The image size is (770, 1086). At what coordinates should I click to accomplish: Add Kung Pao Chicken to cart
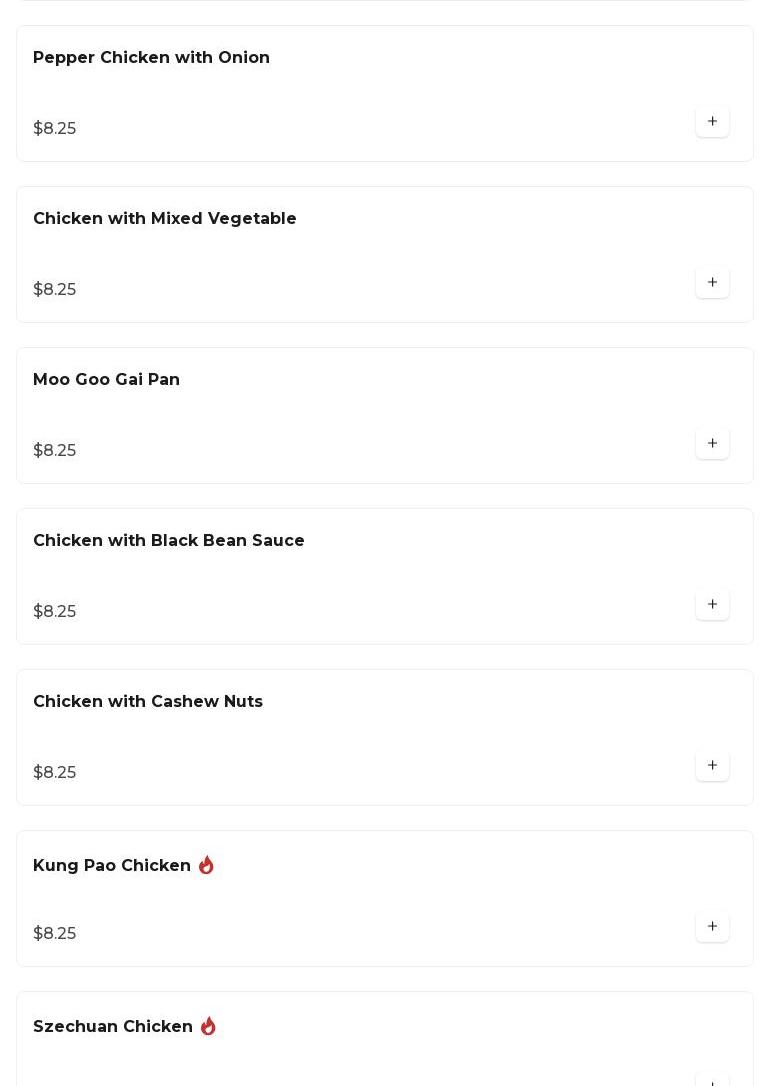point(712,927)
